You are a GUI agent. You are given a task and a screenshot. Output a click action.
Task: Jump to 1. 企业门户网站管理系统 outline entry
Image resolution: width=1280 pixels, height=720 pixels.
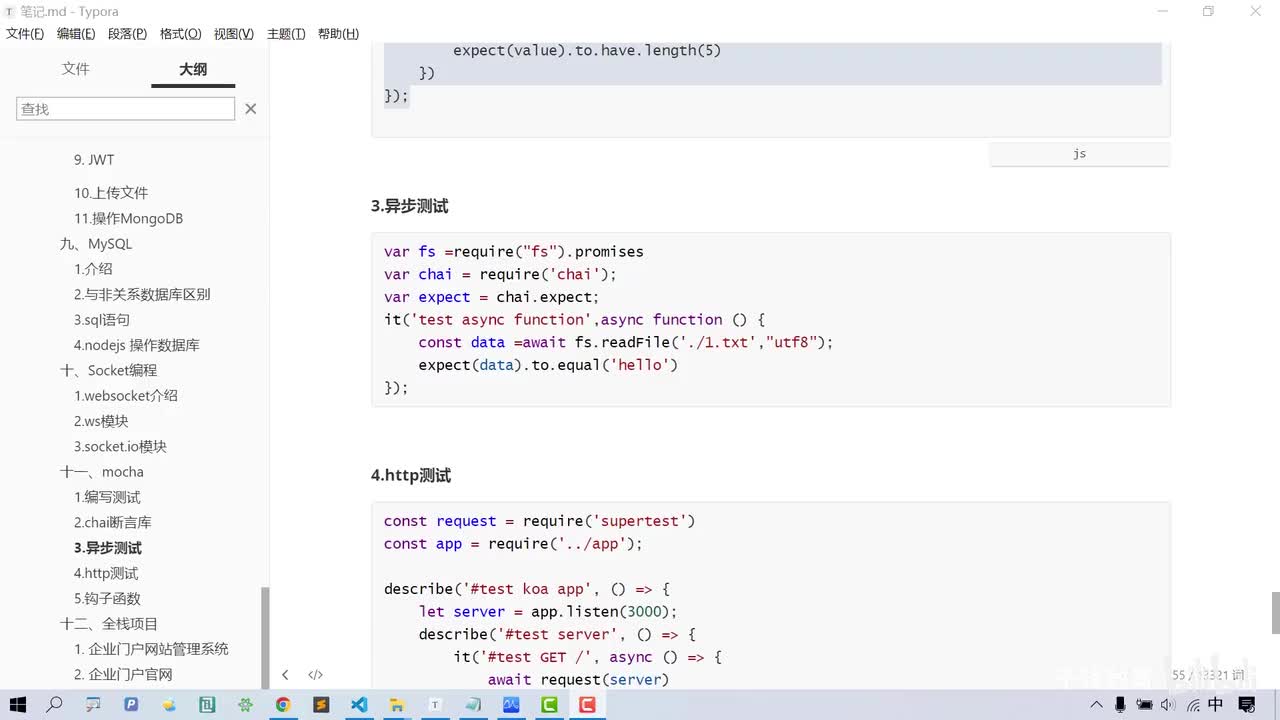pyautogui.click(x=151, y=649)
